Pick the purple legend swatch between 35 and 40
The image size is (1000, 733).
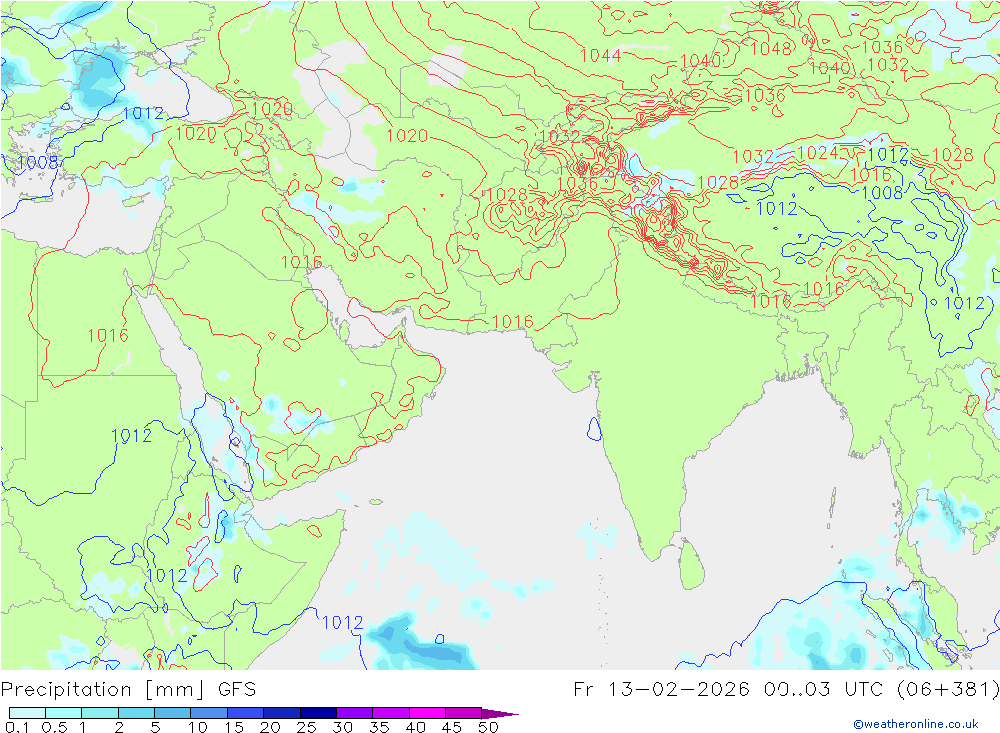[390, 713]
